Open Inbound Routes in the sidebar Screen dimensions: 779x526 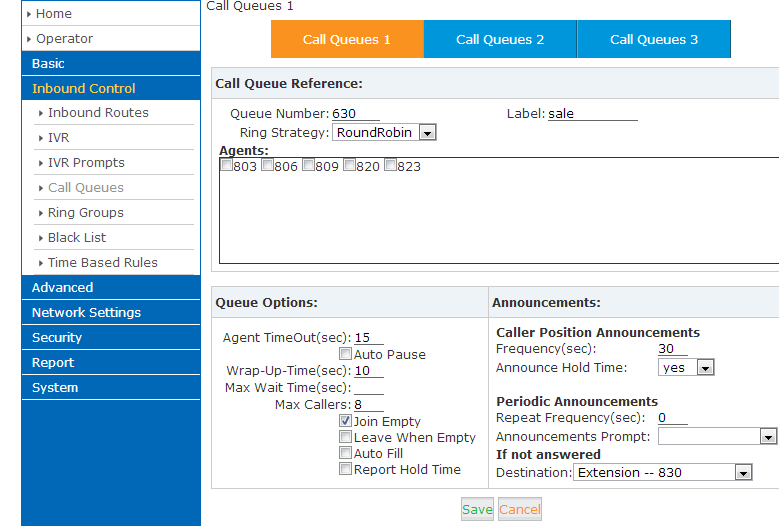click(98, 113)
